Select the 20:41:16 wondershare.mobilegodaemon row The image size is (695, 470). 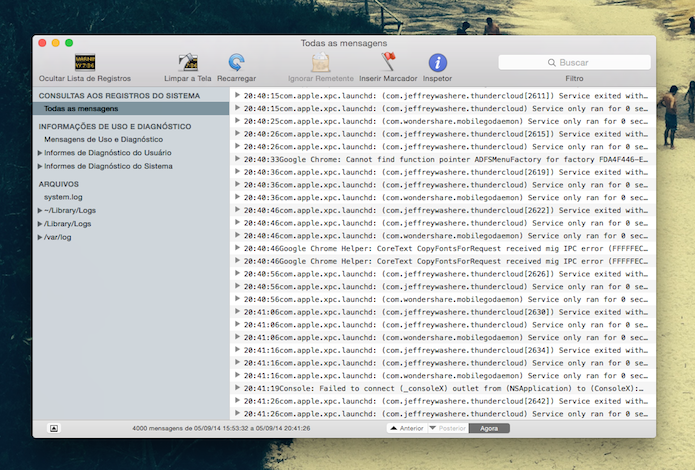pyautogui.click(x=443, y=376)
